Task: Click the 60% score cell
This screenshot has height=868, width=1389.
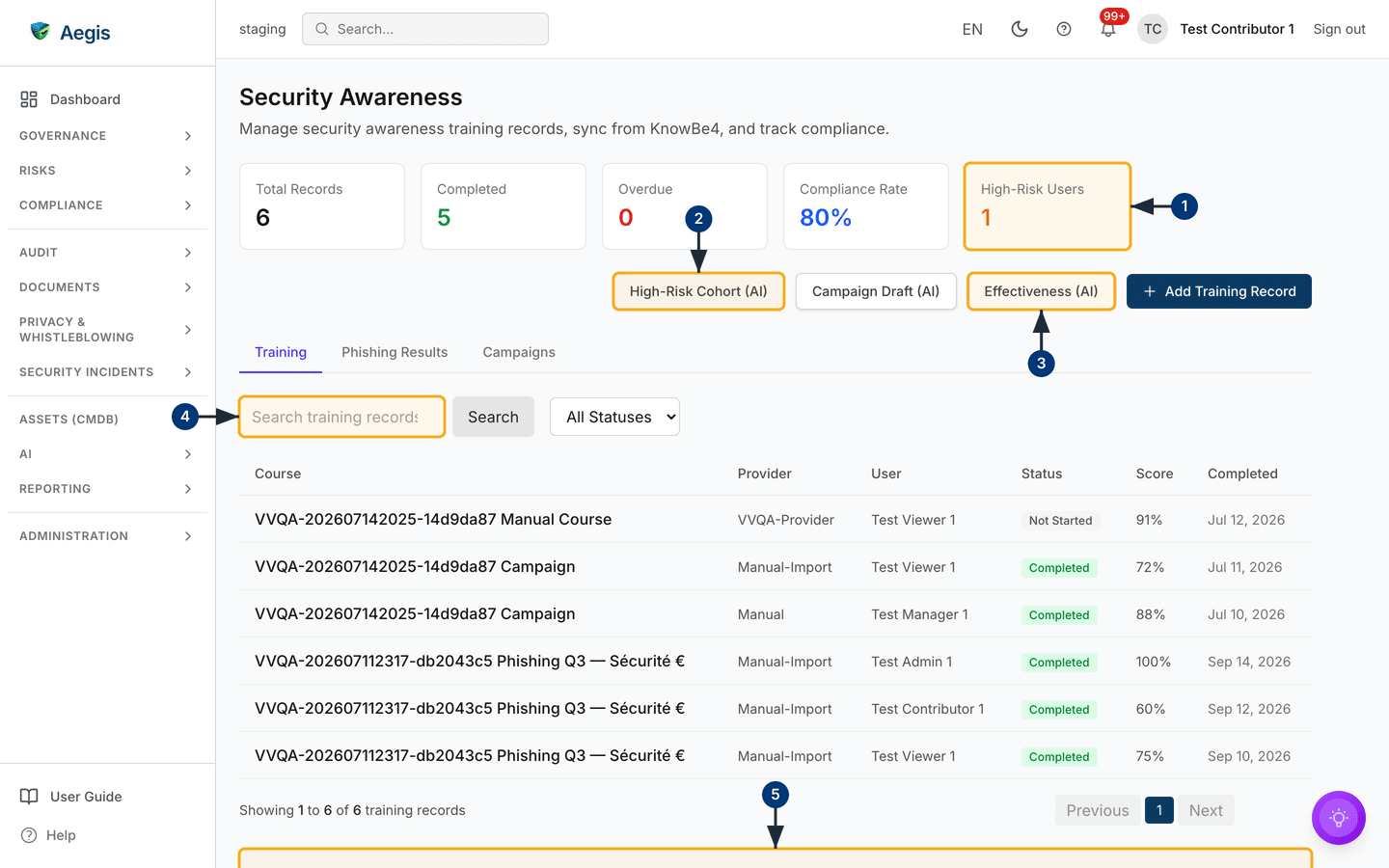Action: [x=1151, y=709]
